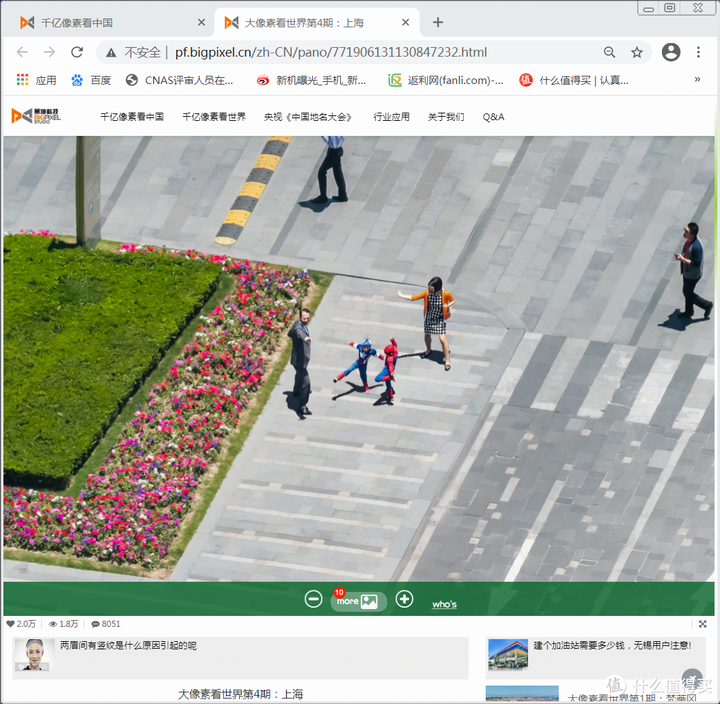This screenshot has width=720, height=704.
Task: View the not-secure site warning icon
Action: coord(111,53)
